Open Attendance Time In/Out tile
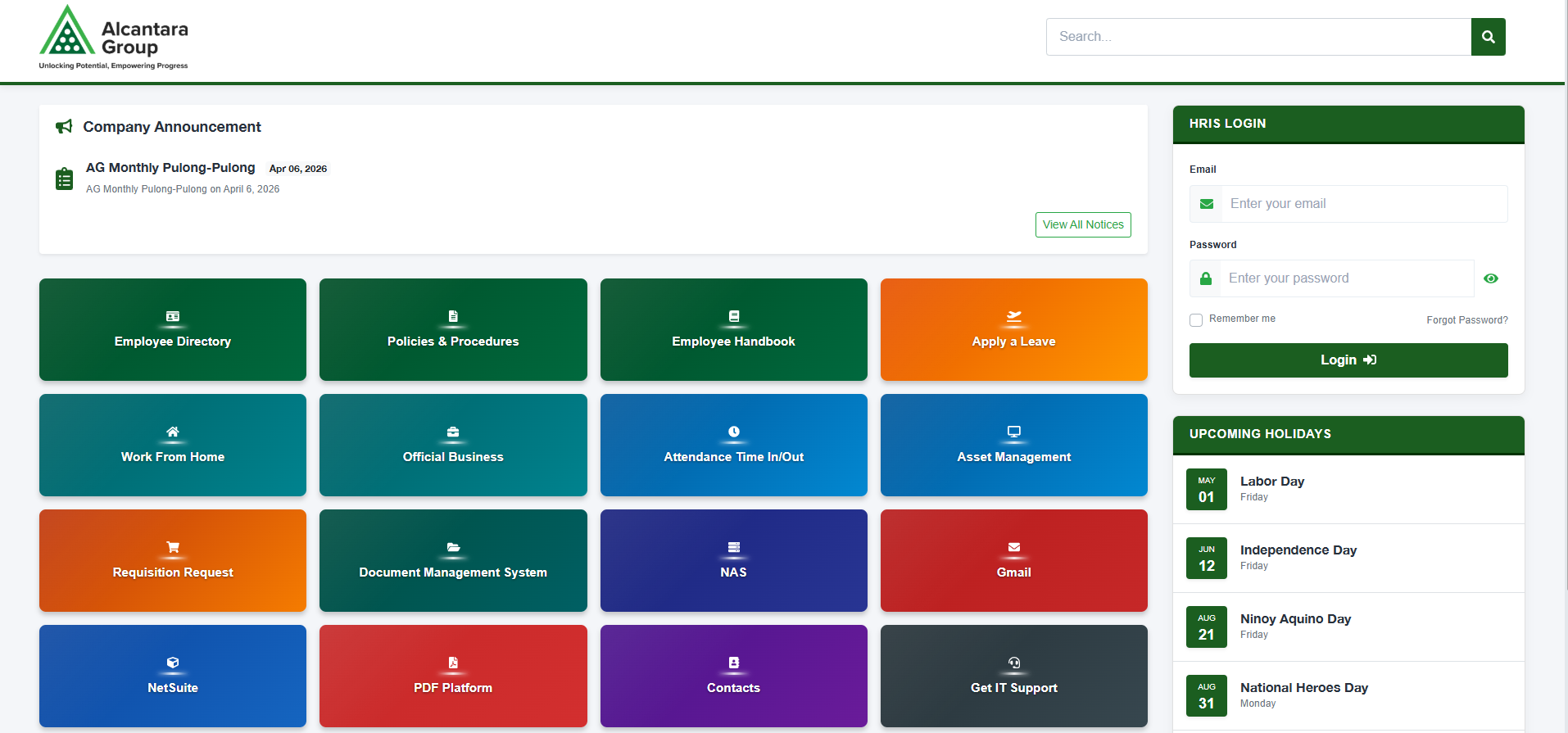This screenshot has height=733, width=1568. coord(733,446)
